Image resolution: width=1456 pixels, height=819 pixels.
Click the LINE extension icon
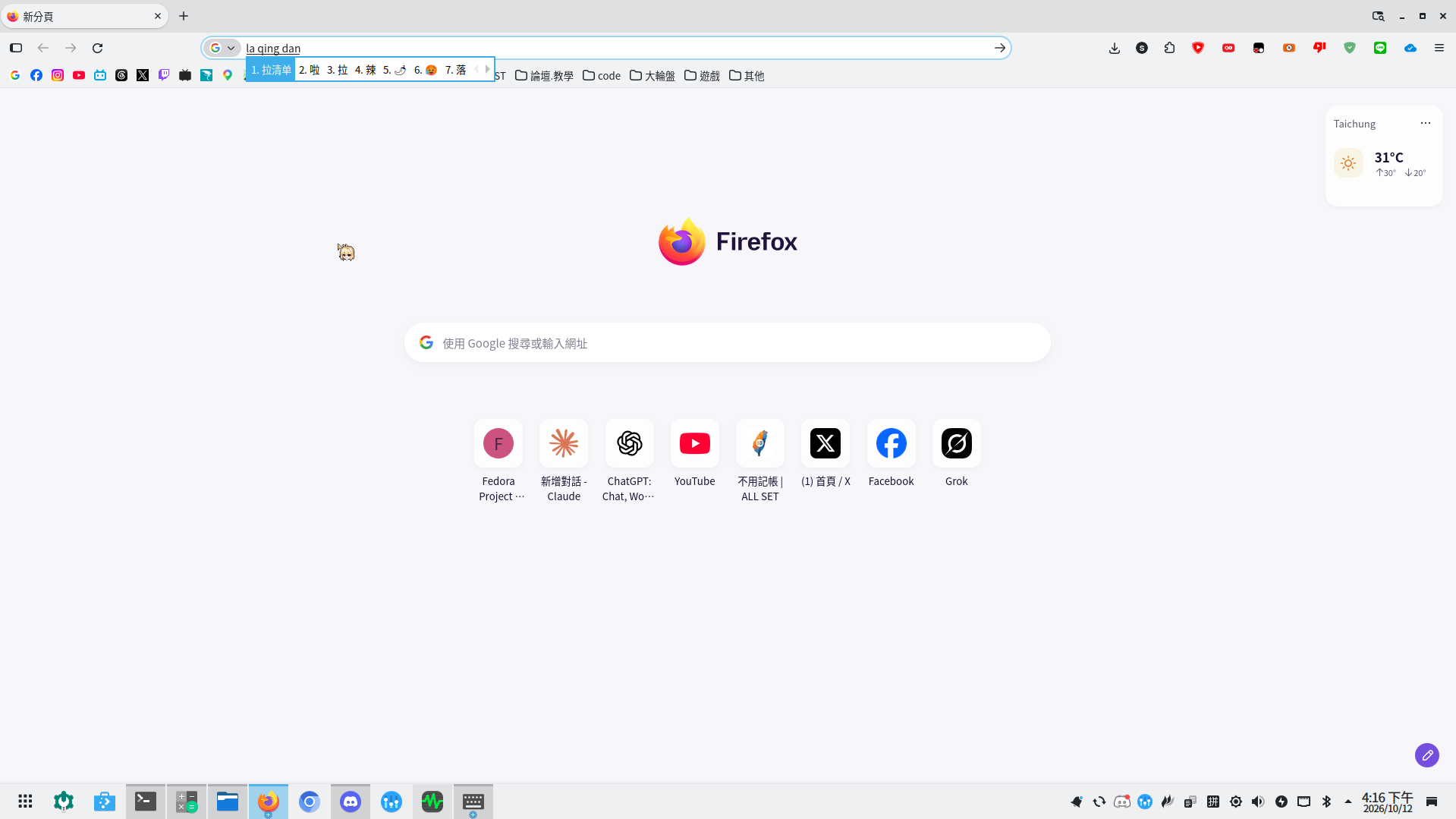pyautogui.click(x=1380, y=48)
